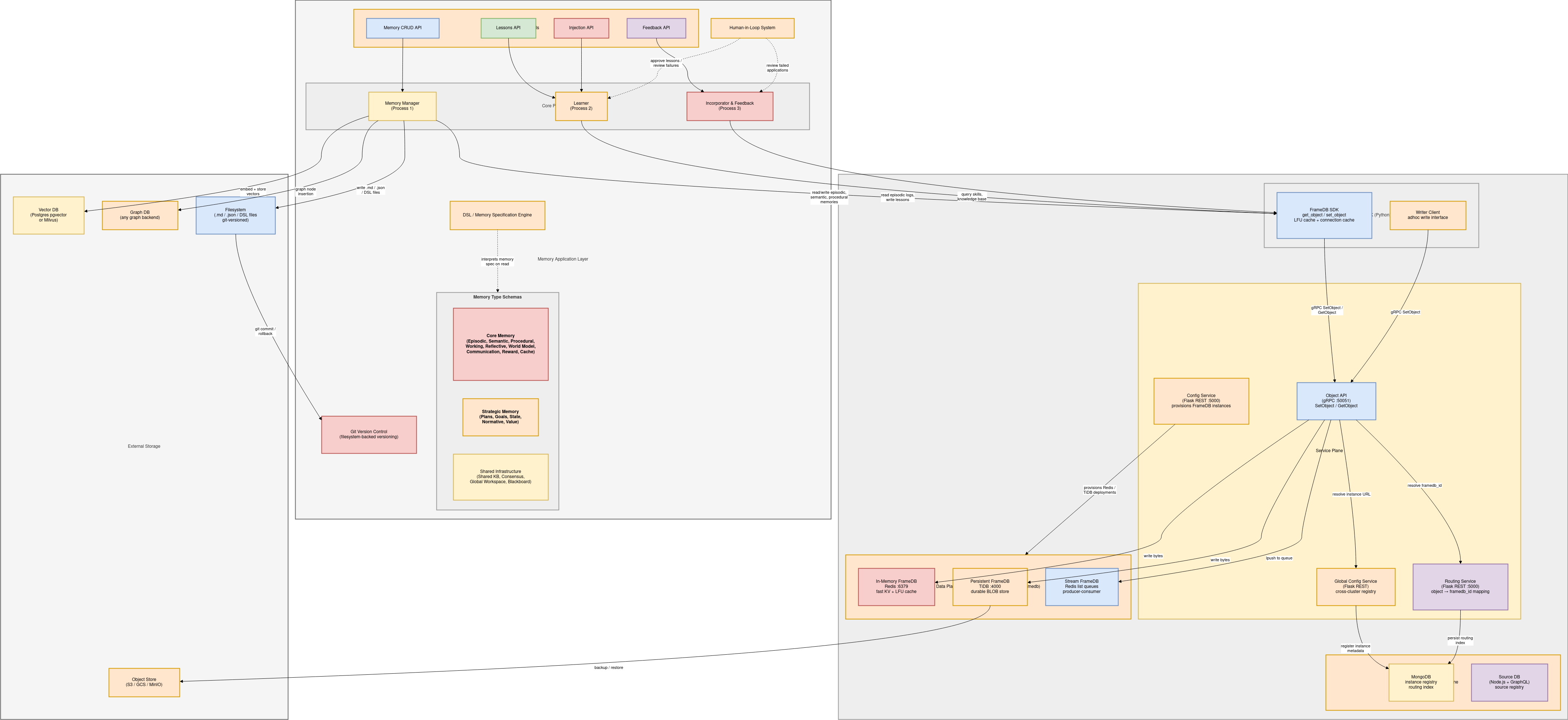The width and height of the screenshot is (1568, 720).
Task: Select the Object API gRPC node
Action: (1336, 401)
